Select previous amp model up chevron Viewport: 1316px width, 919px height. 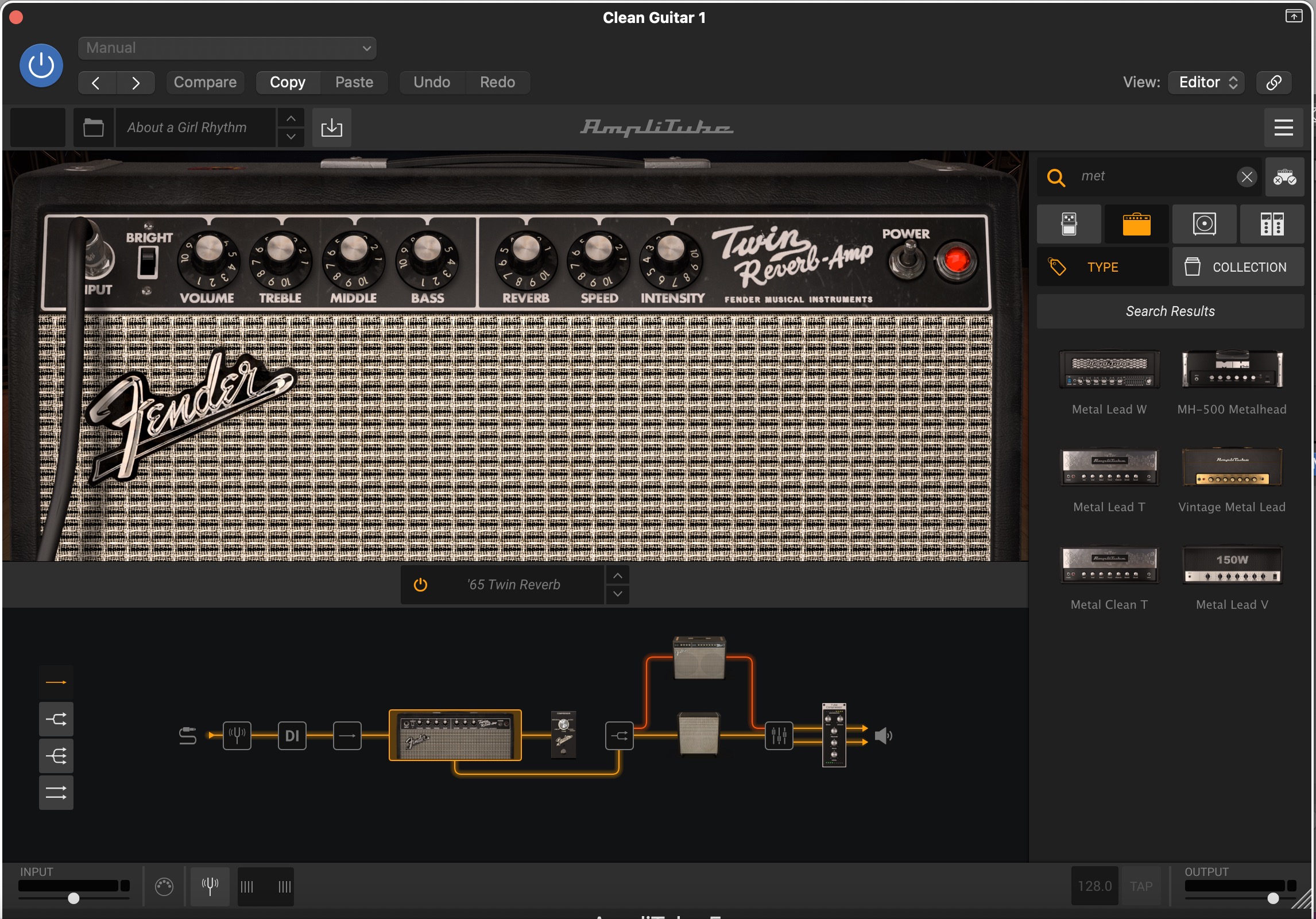[x=618, y=576]
